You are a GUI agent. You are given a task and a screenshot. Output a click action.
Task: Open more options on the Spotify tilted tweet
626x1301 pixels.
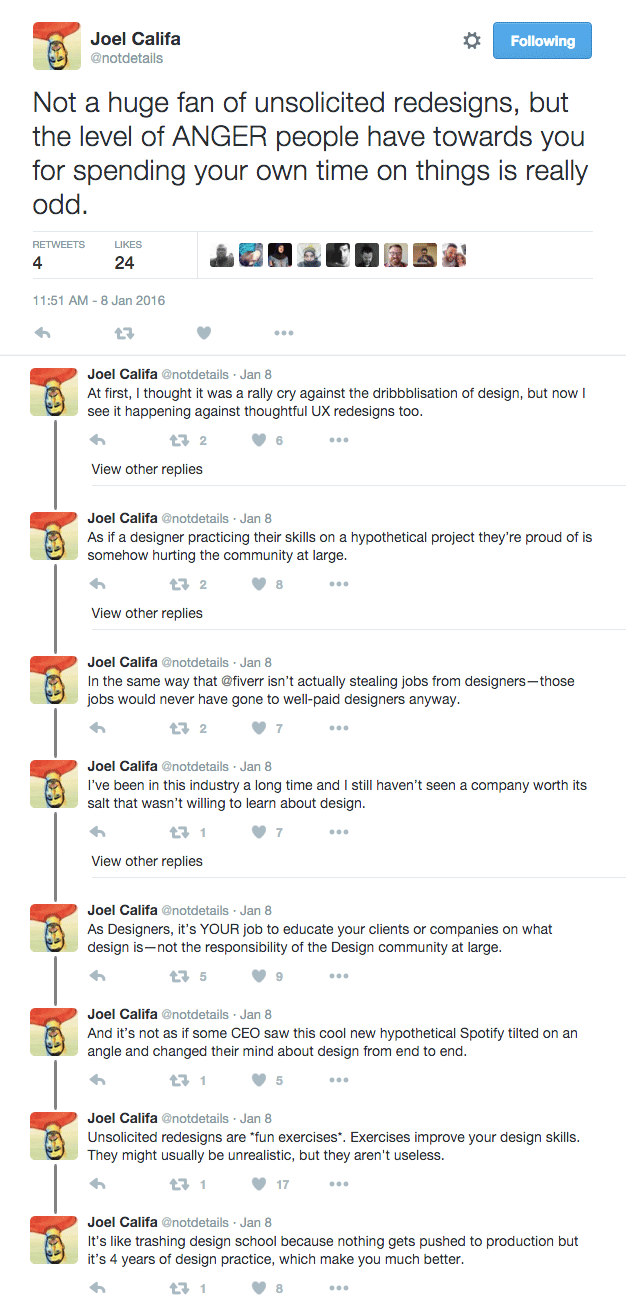pyautogui.click(x=339, y=1080)
